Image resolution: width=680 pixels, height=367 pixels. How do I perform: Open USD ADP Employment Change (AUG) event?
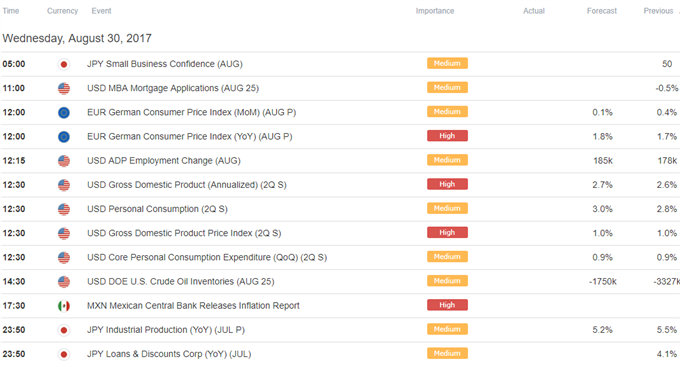tap(164, 161)
